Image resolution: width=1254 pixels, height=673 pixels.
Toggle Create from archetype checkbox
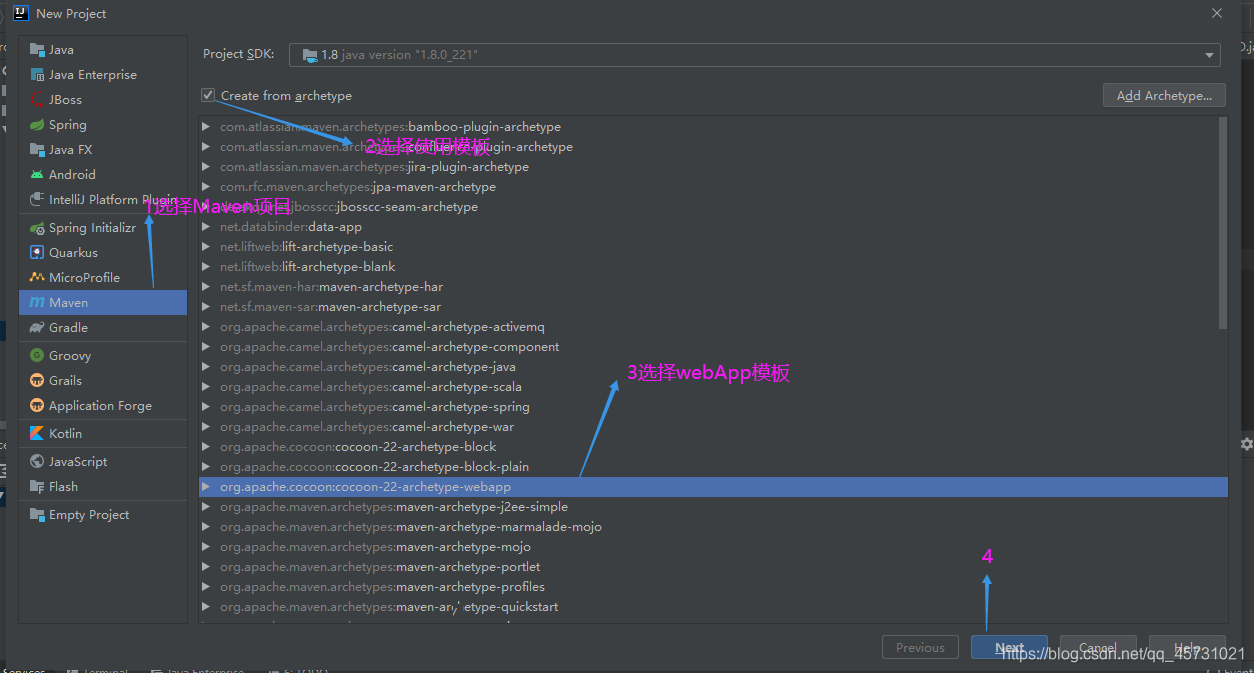click(208, 95)
